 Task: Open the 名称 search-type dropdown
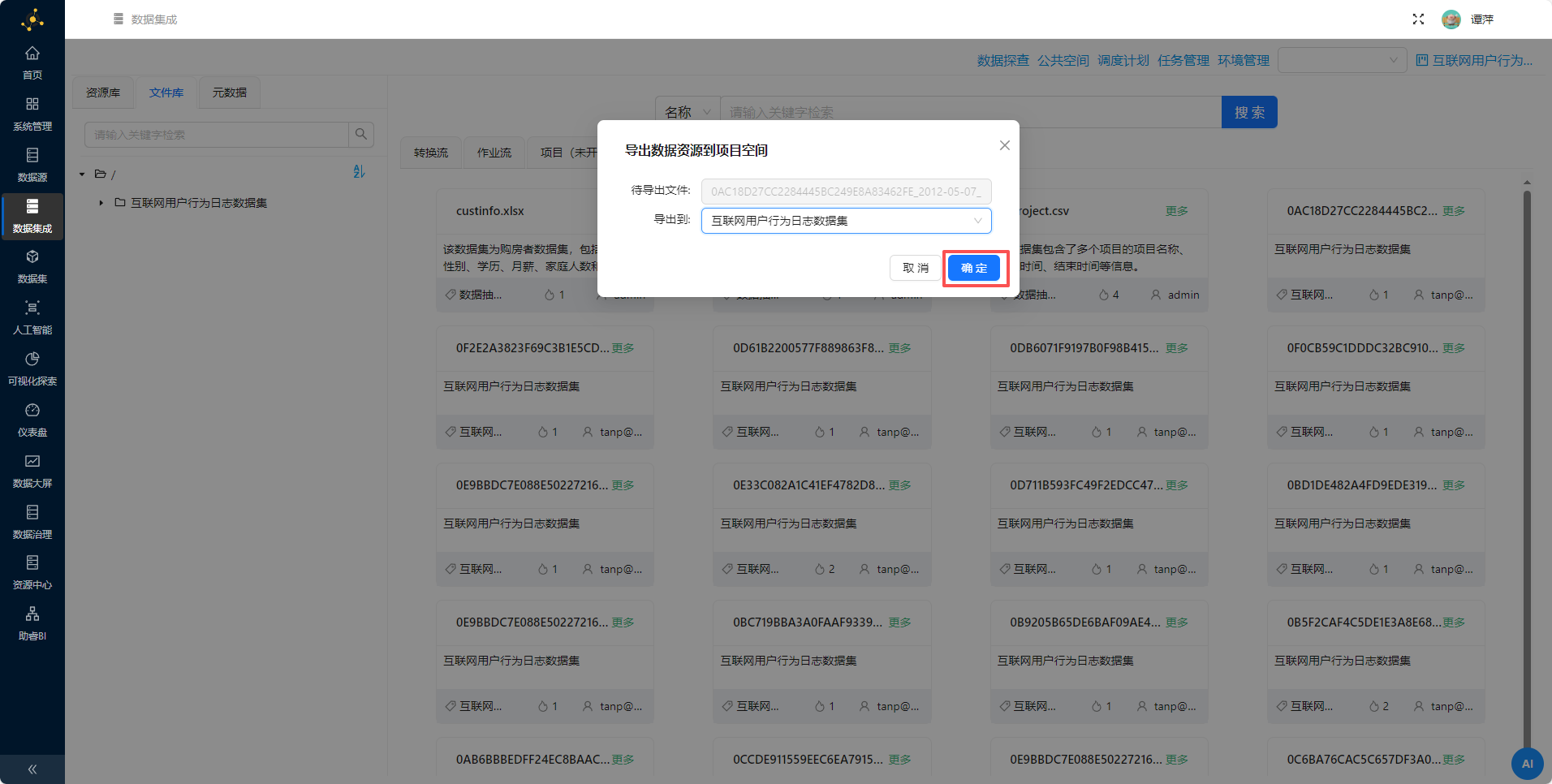[x=688, y=112]
